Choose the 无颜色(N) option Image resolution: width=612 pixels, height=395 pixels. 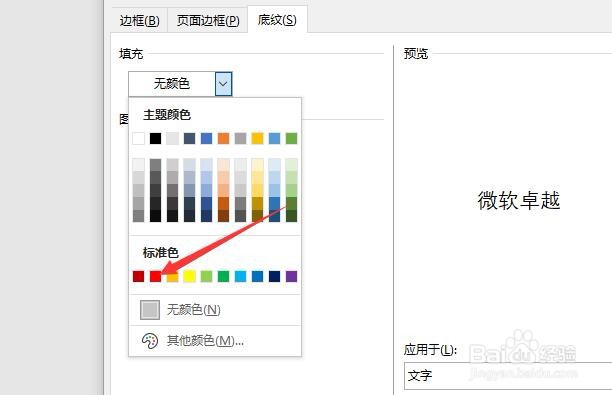pos(215,310)
